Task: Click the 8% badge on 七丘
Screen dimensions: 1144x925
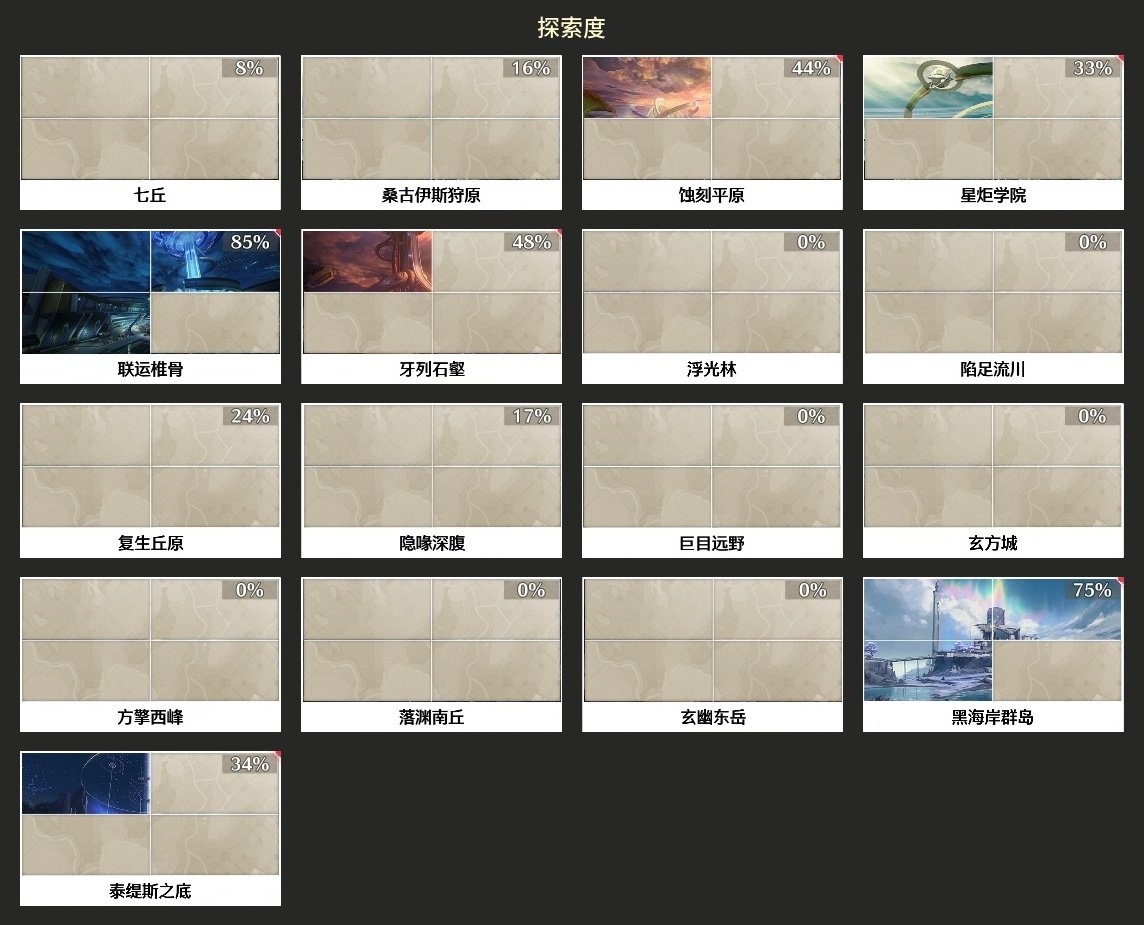Action: tap(250, 68)
